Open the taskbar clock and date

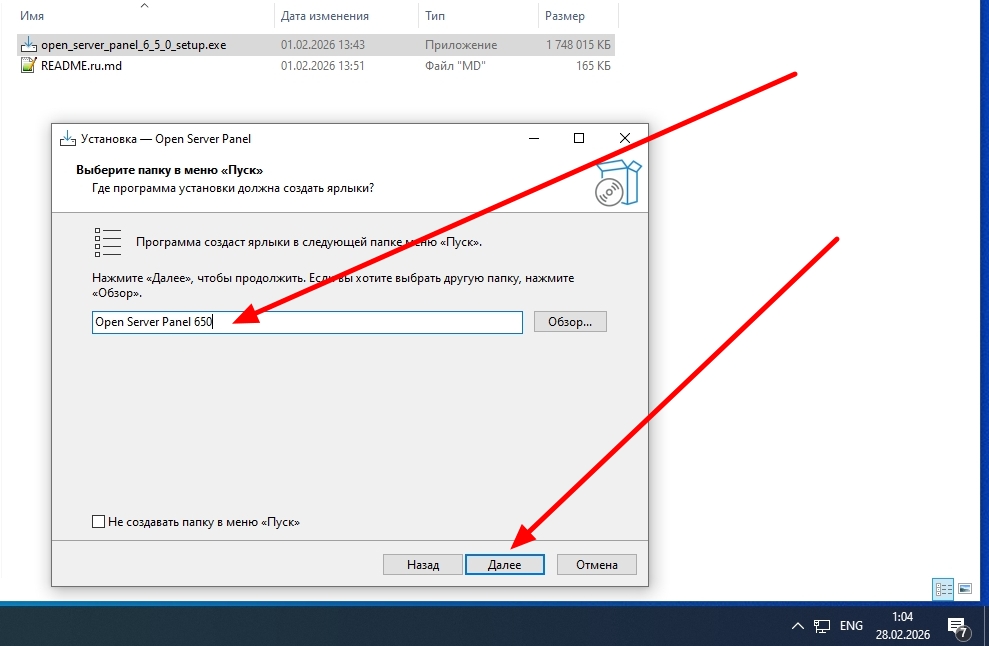pyautogui.click(x=903, y=625)
